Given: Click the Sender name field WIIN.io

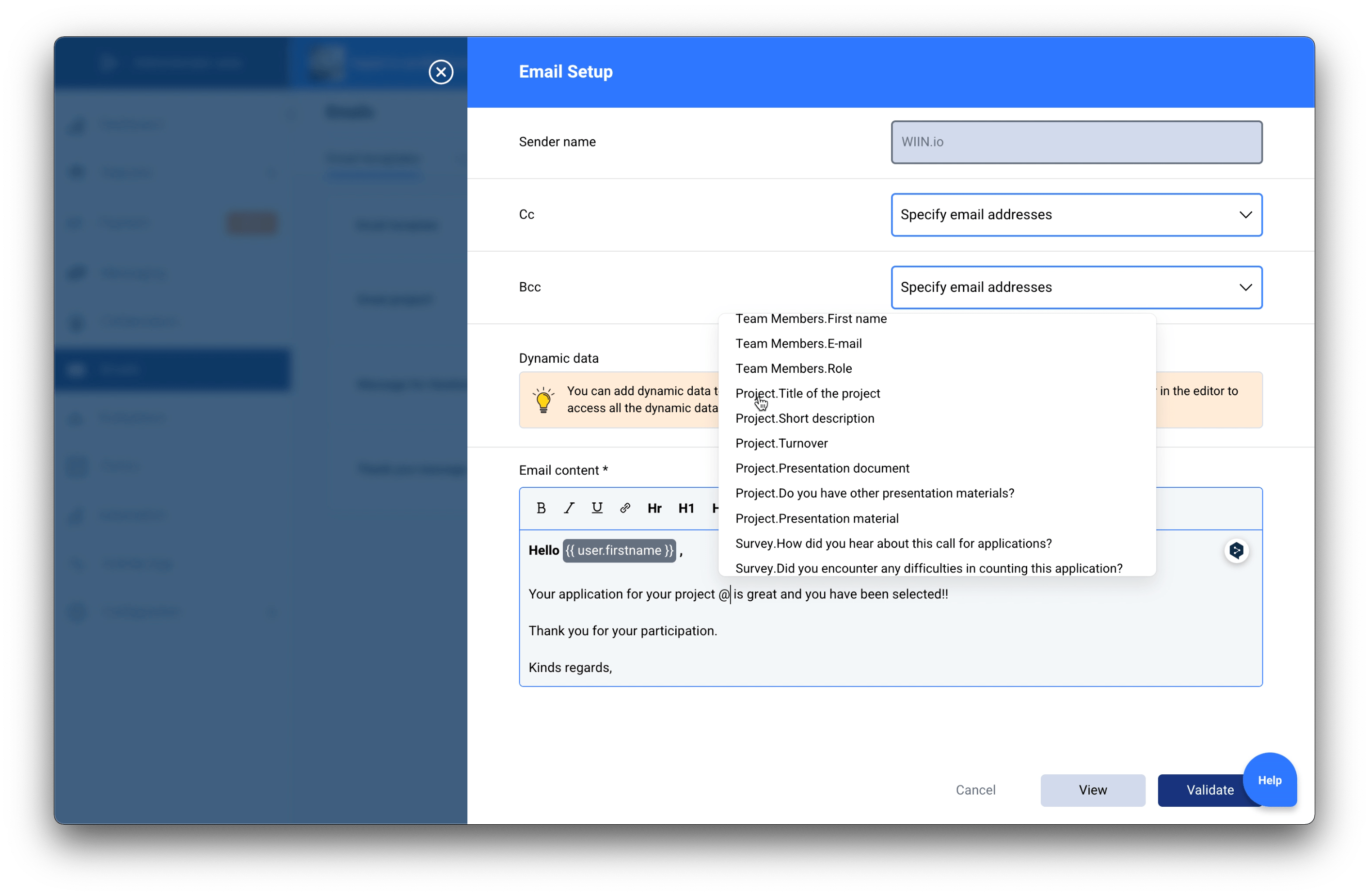Looking at the screenshot, I should tap(1076, 142).
